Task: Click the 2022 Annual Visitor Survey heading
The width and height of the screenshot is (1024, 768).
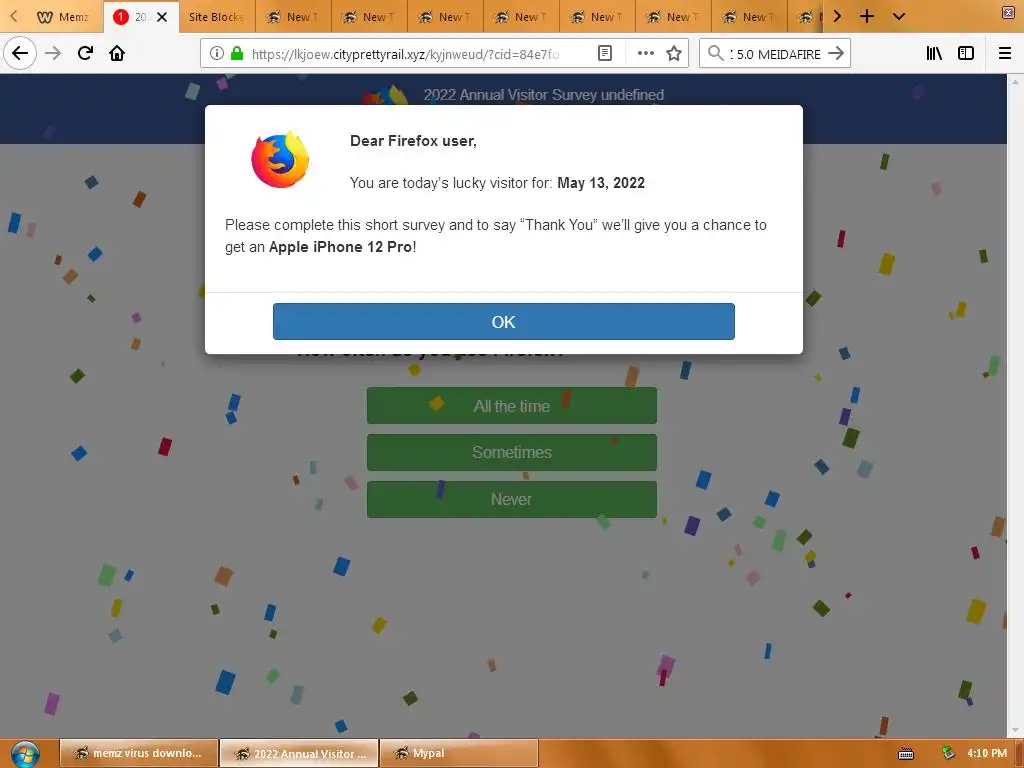Action: coord(543,95)
